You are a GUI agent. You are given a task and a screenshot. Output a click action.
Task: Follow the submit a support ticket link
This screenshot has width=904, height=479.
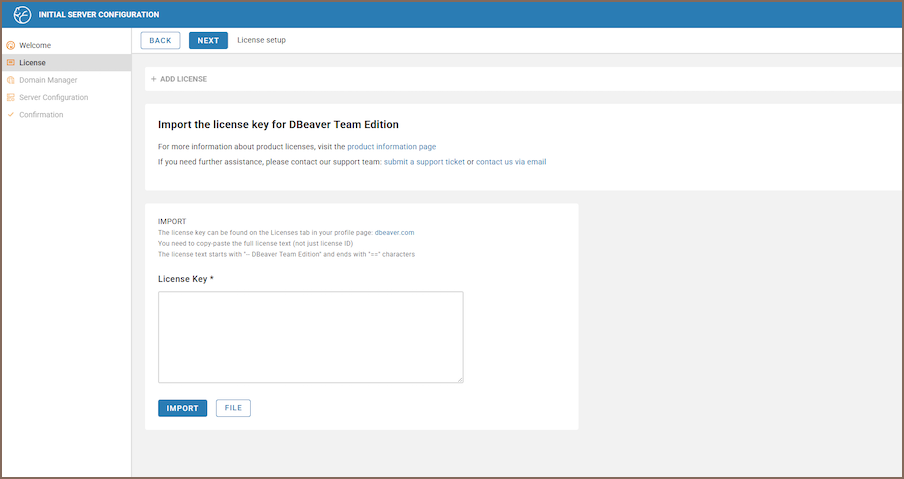(424, 162)
